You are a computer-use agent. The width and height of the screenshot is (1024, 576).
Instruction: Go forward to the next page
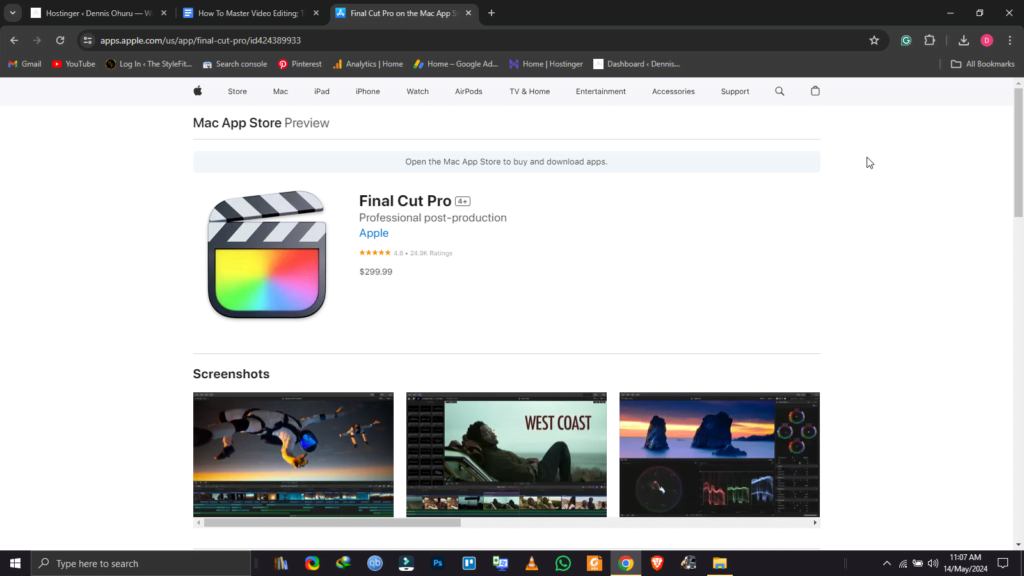click(37, 40)
